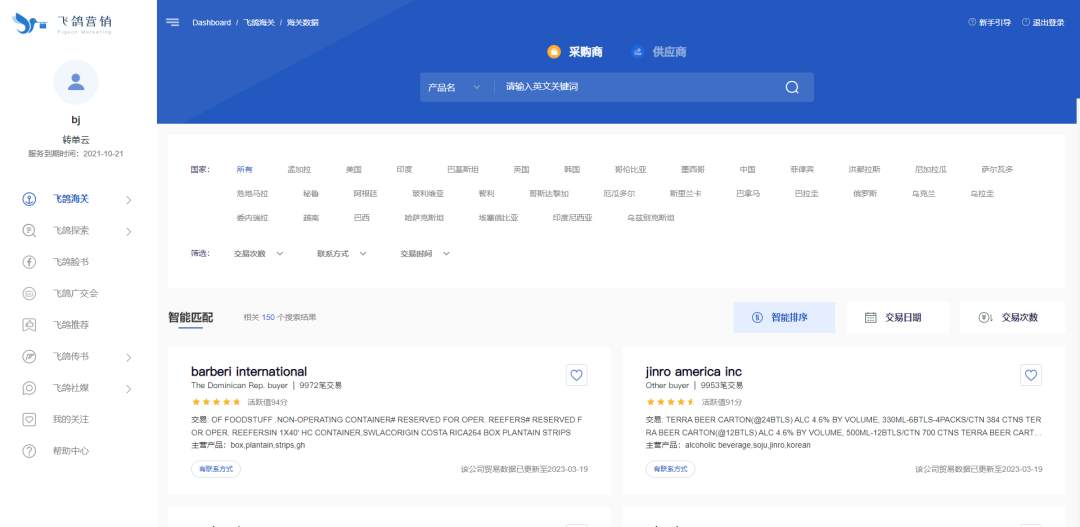Click the 供应商 blue icon

point(638,52)
